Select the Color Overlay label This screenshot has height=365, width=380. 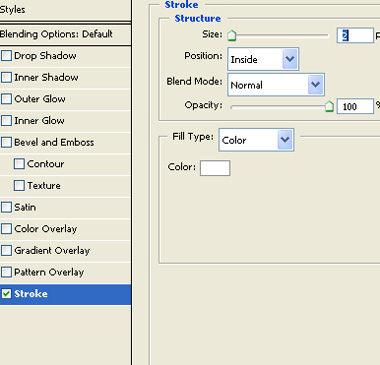[46, 229]
